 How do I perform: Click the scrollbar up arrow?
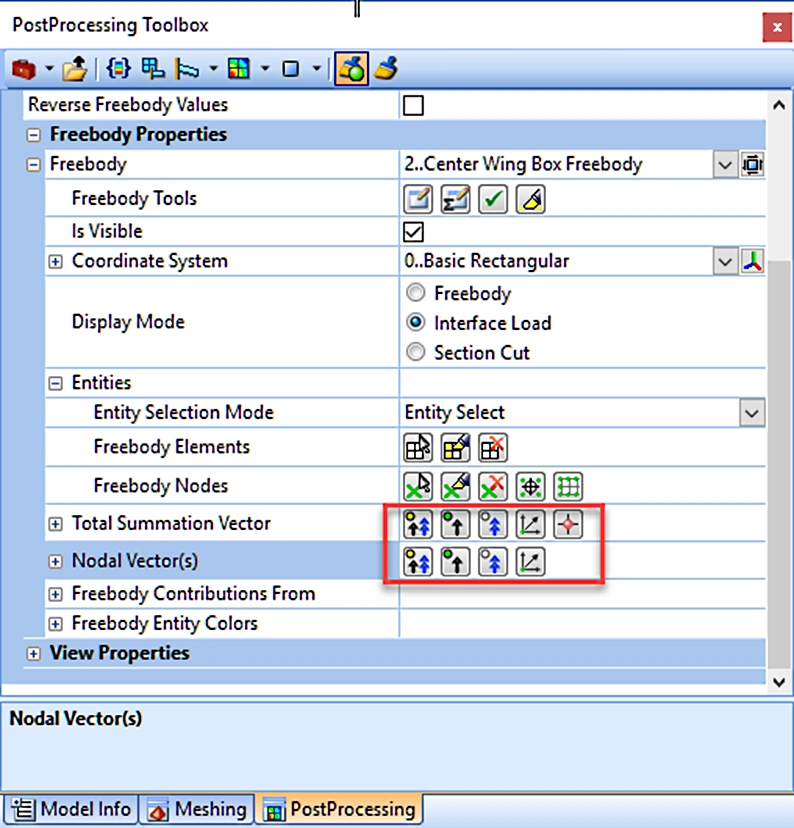pos(779,105)
